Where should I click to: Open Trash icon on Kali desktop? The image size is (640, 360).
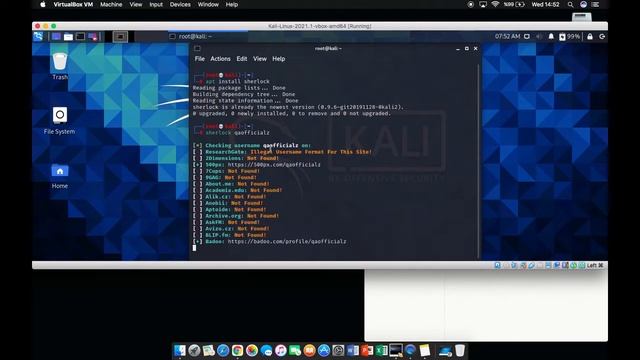60,65
